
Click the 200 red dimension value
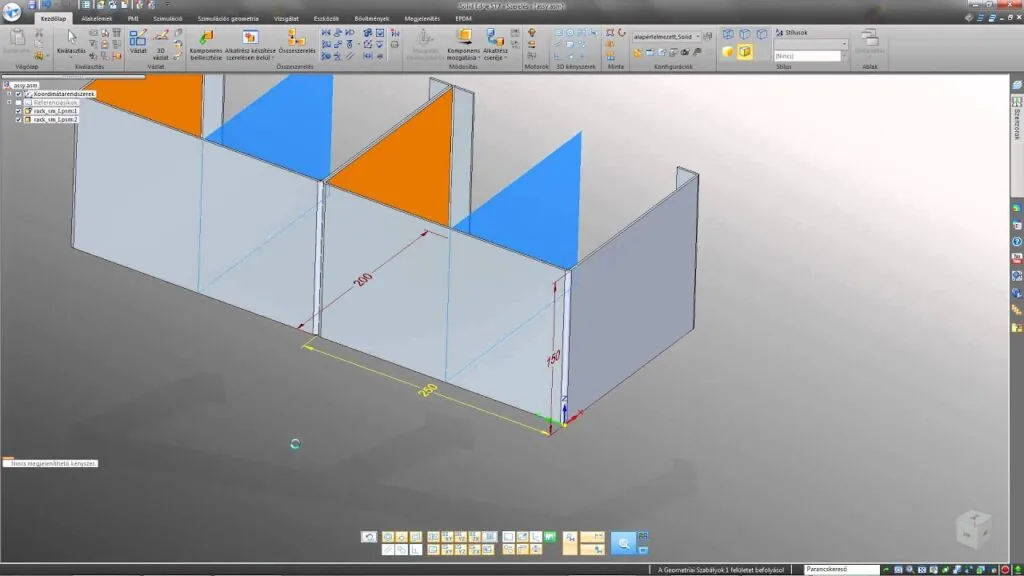(x=363, y=279)
